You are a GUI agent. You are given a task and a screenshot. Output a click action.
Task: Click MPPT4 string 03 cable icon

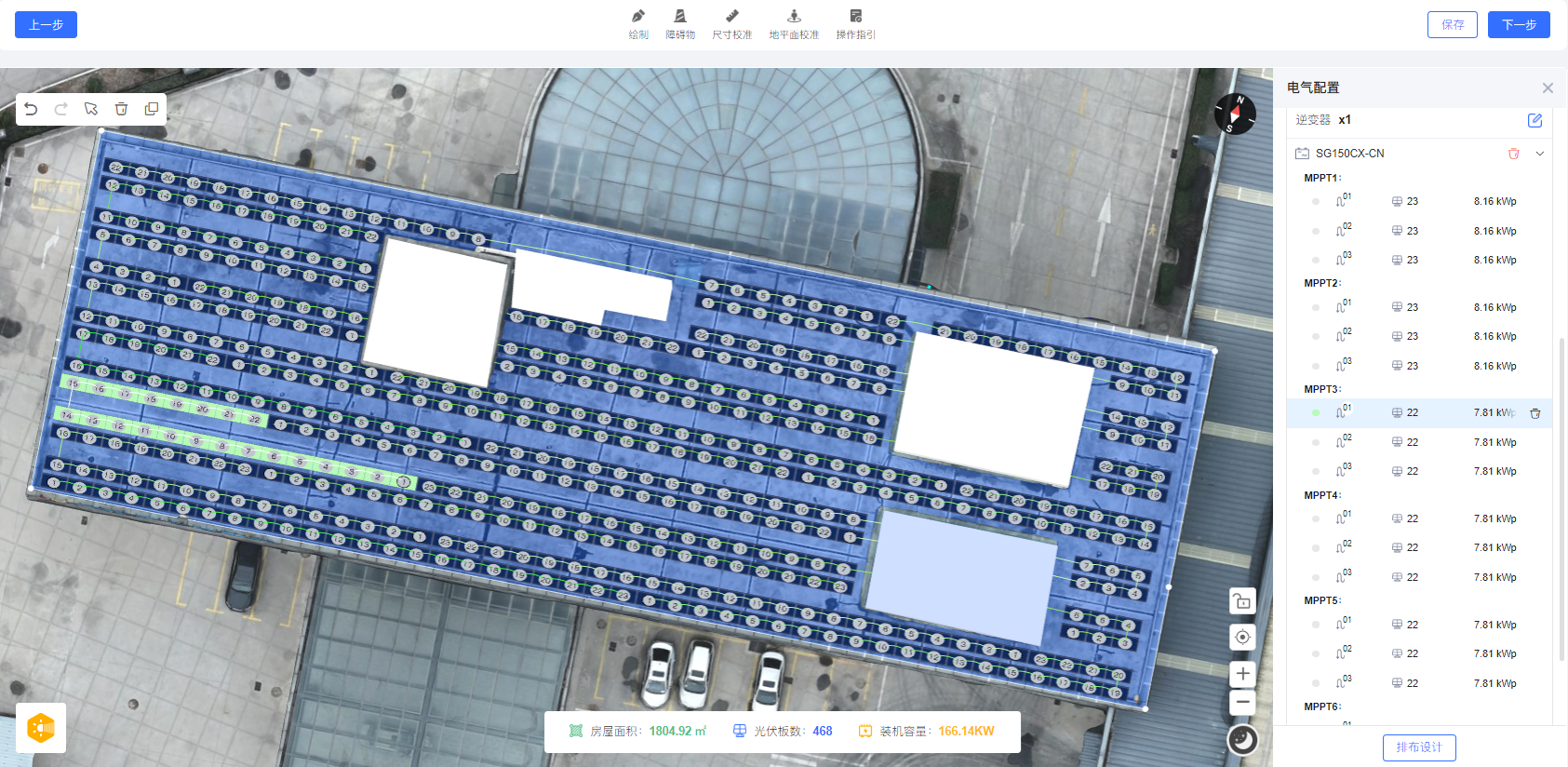(1344, 576)
